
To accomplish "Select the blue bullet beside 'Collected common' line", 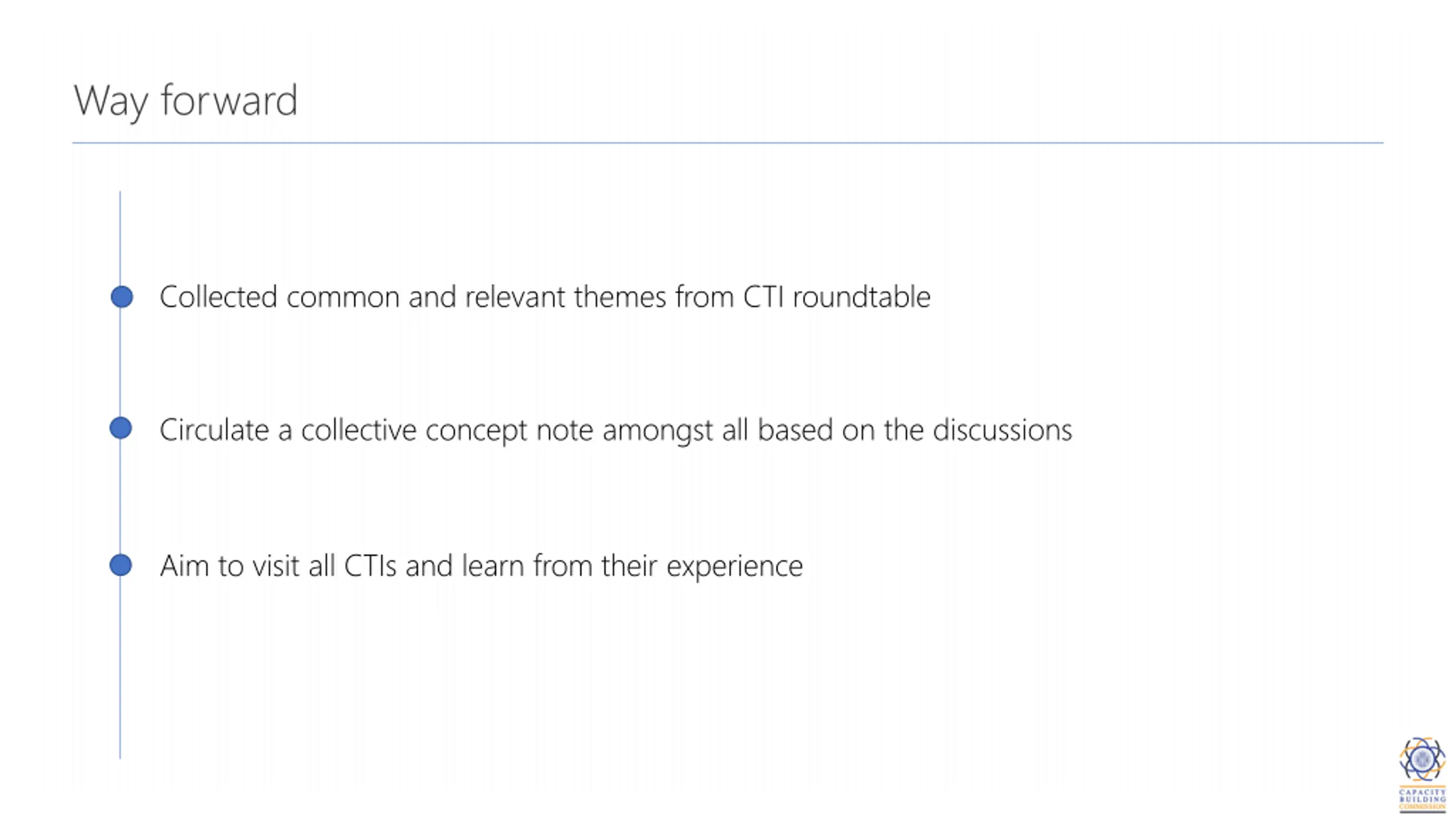I will [x=122, y=297].
